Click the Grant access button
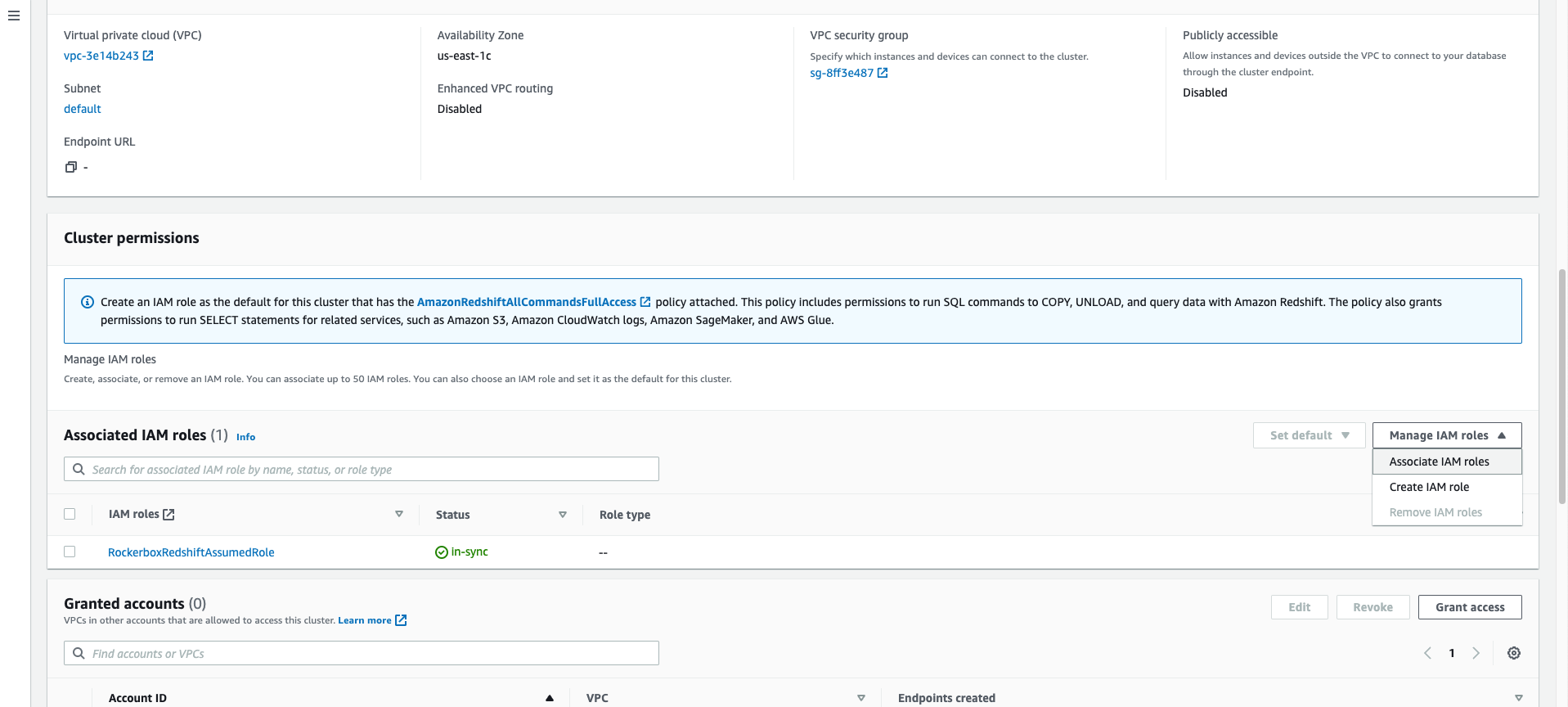 click(1470, 607)
